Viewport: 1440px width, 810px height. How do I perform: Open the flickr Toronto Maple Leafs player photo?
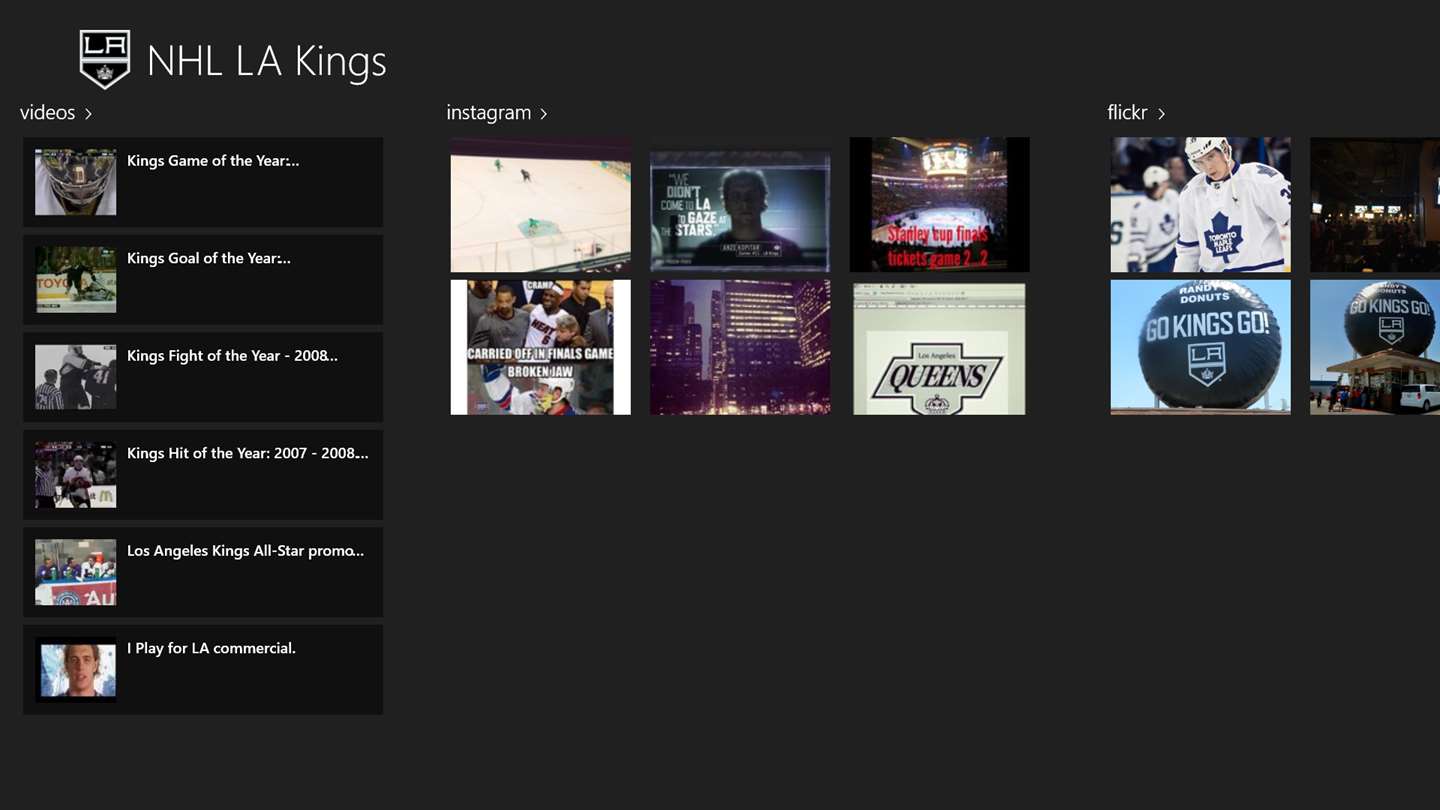(x=1200, y=205)
